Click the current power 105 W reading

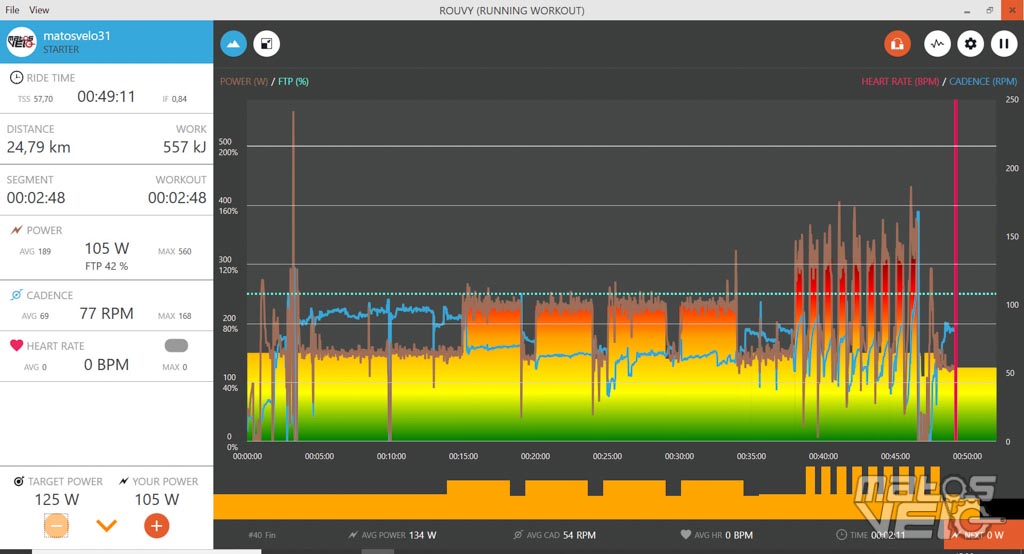click(x=107, y=248)
